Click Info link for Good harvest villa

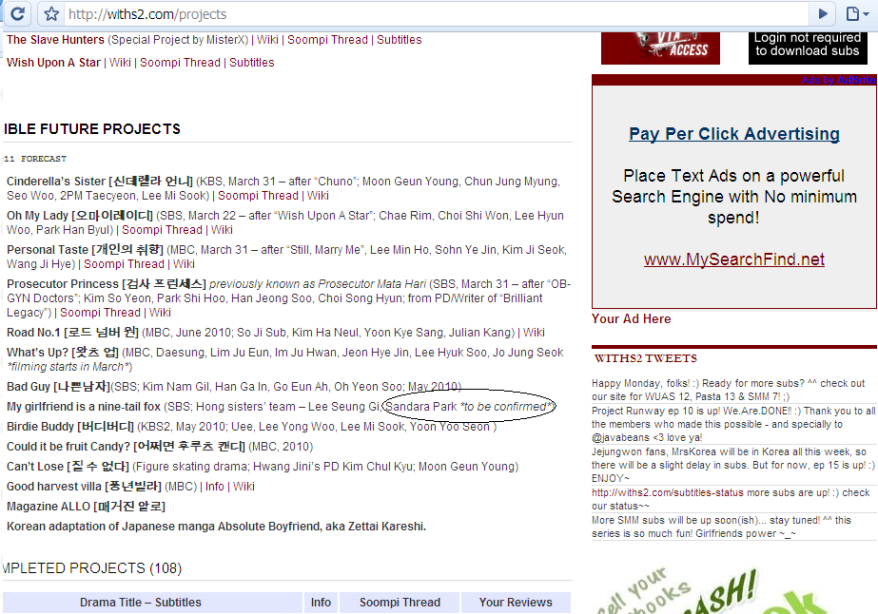click(x=215, y=486)
